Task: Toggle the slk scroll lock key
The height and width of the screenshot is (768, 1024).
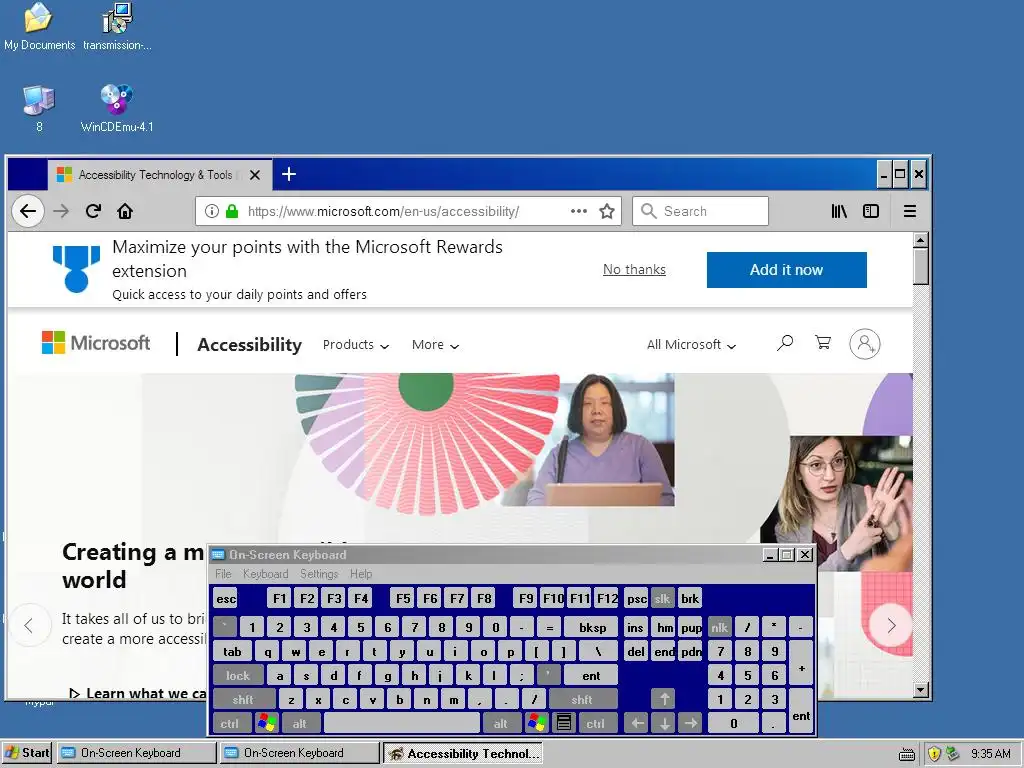Action: (662, 598)
